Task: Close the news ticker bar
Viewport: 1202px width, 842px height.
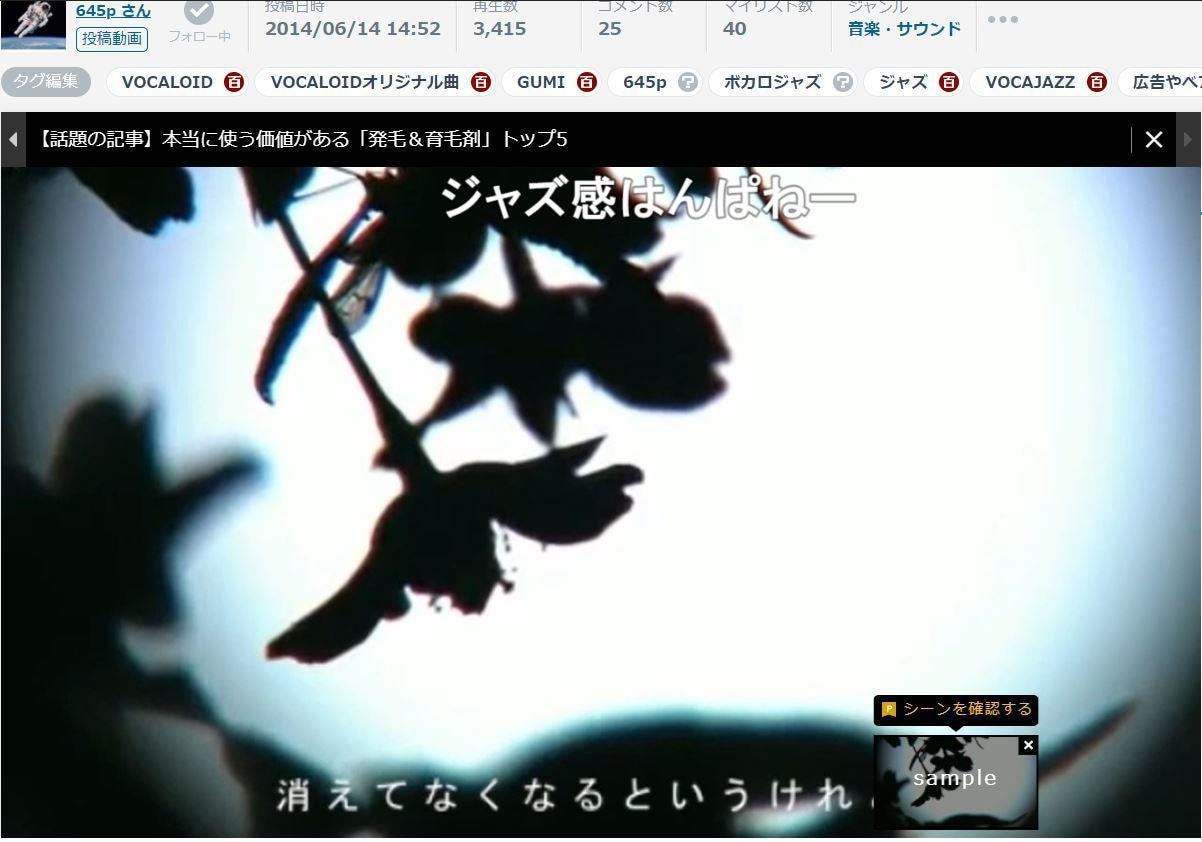Action: [1154, 140]
